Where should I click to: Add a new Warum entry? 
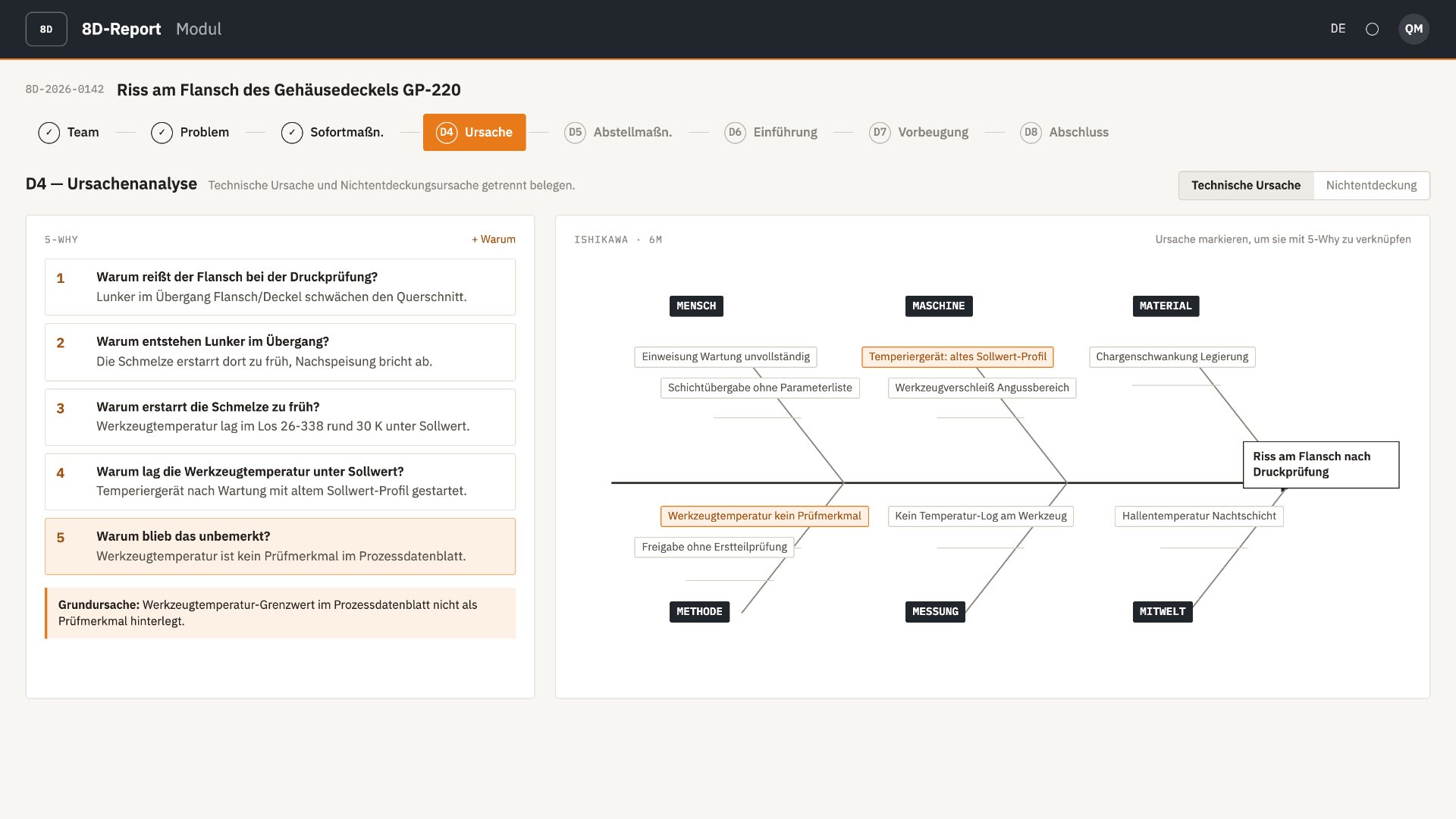(494, 239)
